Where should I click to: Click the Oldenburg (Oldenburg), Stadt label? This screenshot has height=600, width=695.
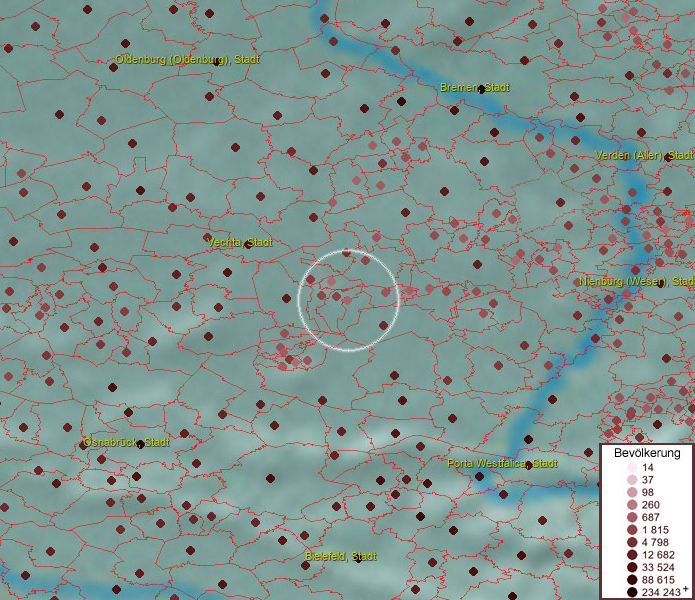click(187, 59)
